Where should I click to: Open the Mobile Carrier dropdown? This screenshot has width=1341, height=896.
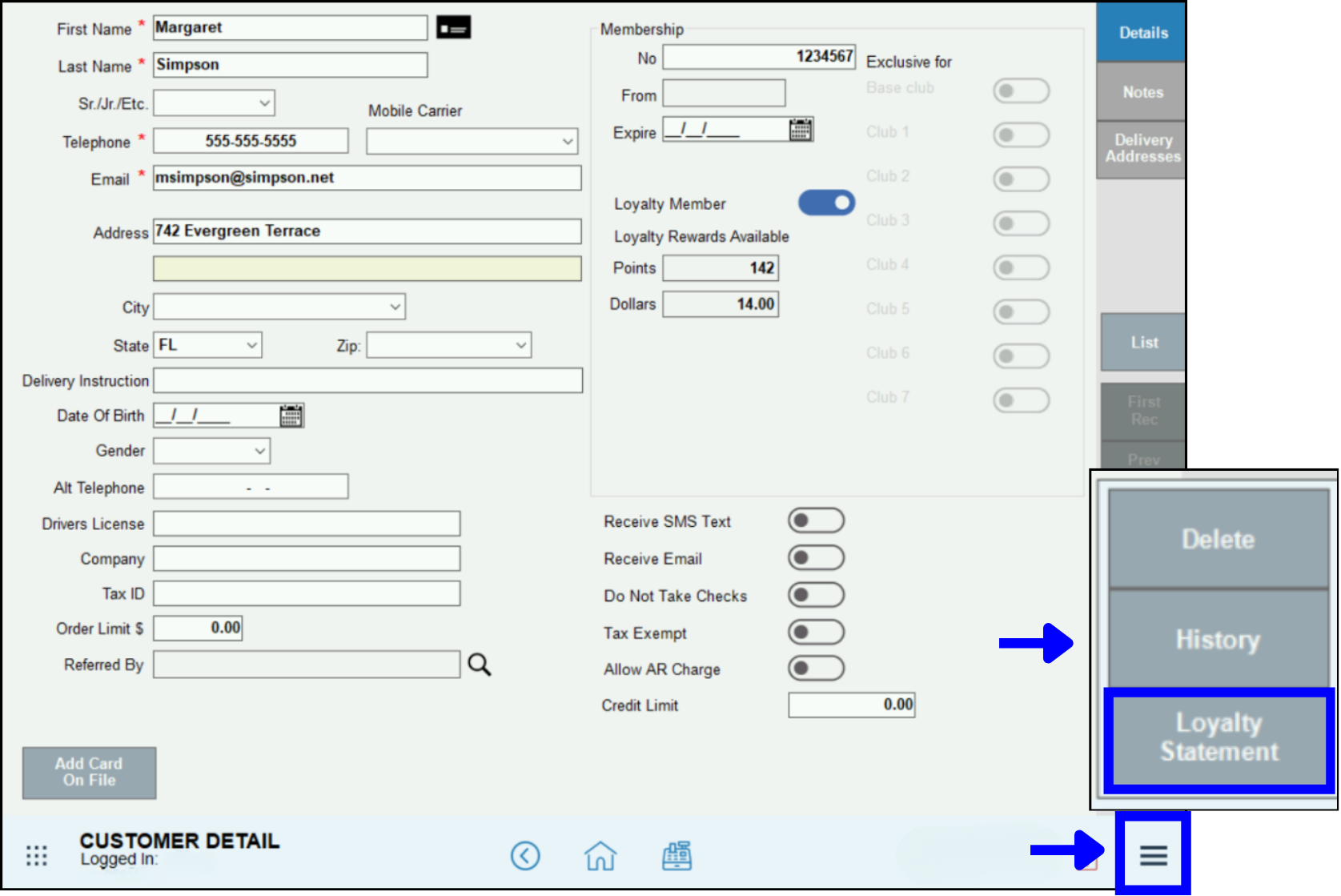[x=472, y=142]
